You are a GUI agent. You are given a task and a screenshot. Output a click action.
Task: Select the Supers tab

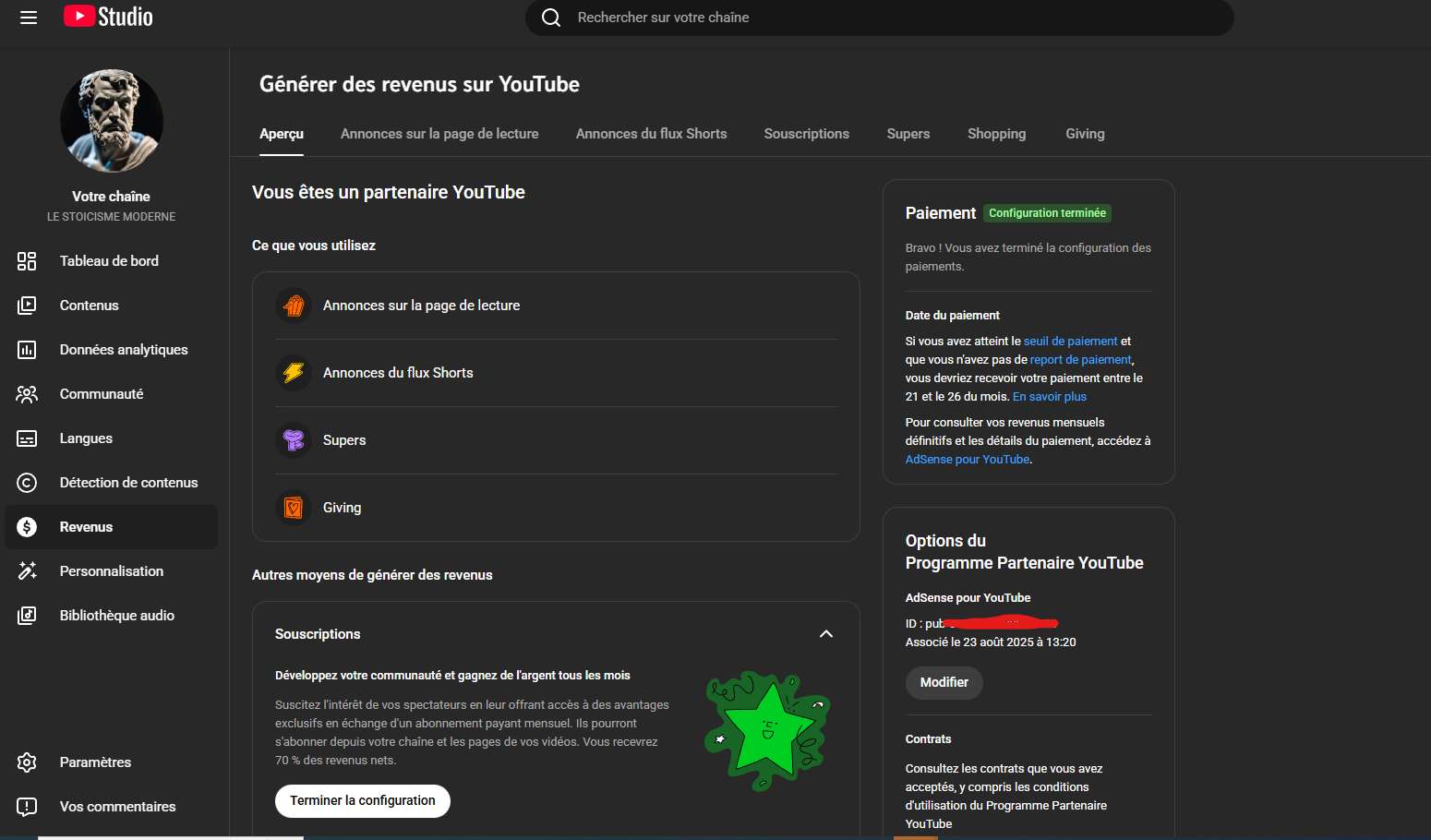pyautogui.click(x=908, y=134)
